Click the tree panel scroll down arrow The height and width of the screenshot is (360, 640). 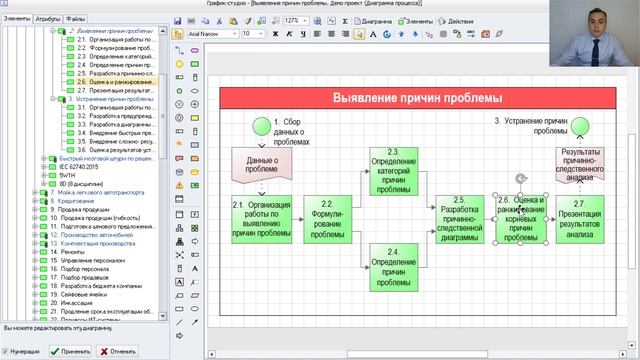tap(163, 316)
